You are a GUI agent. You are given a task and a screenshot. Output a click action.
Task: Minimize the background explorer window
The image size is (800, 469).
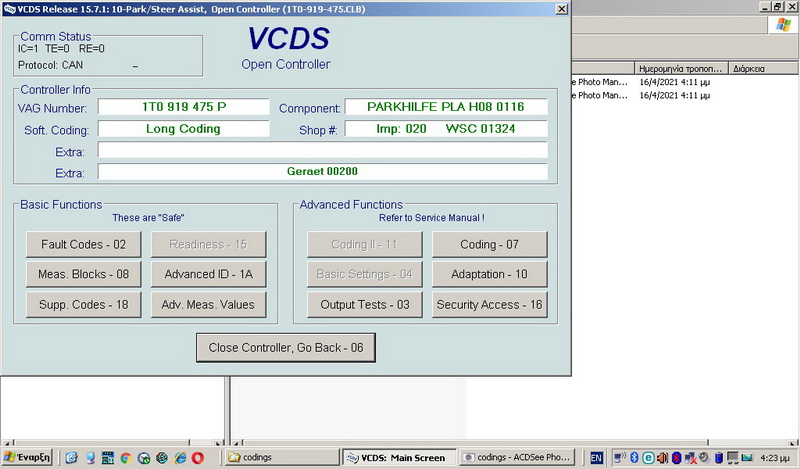[764, 7]
